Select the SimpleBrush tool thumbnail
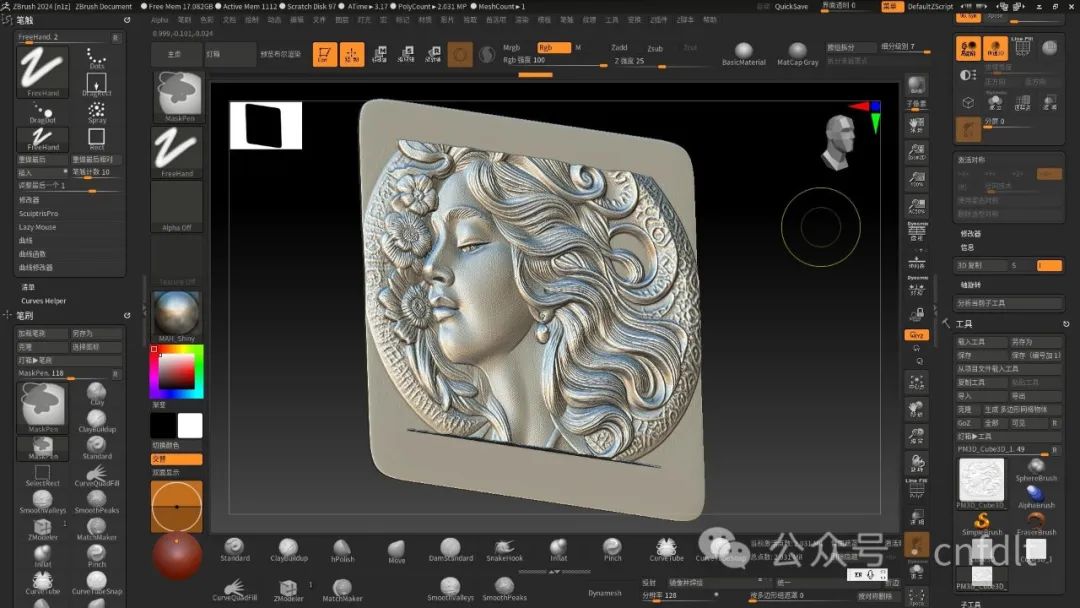 (x=982, y=524)
